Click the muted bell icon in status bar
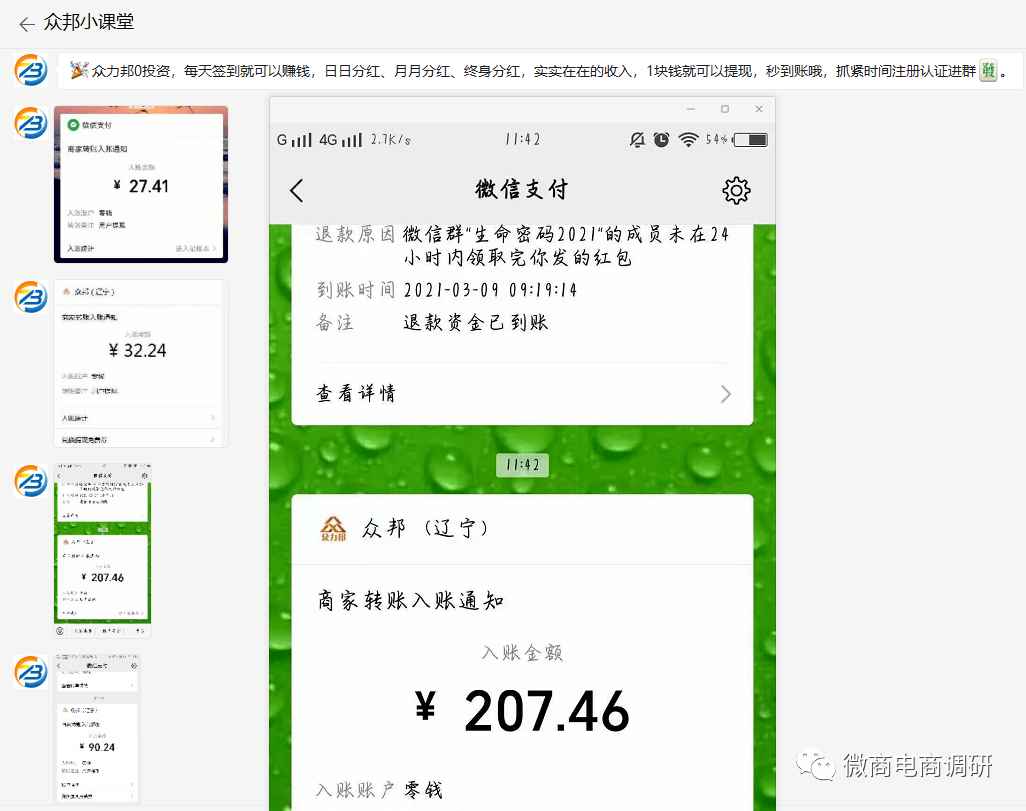The width and height of the screenshot is (1026, 811). [637, 140]
